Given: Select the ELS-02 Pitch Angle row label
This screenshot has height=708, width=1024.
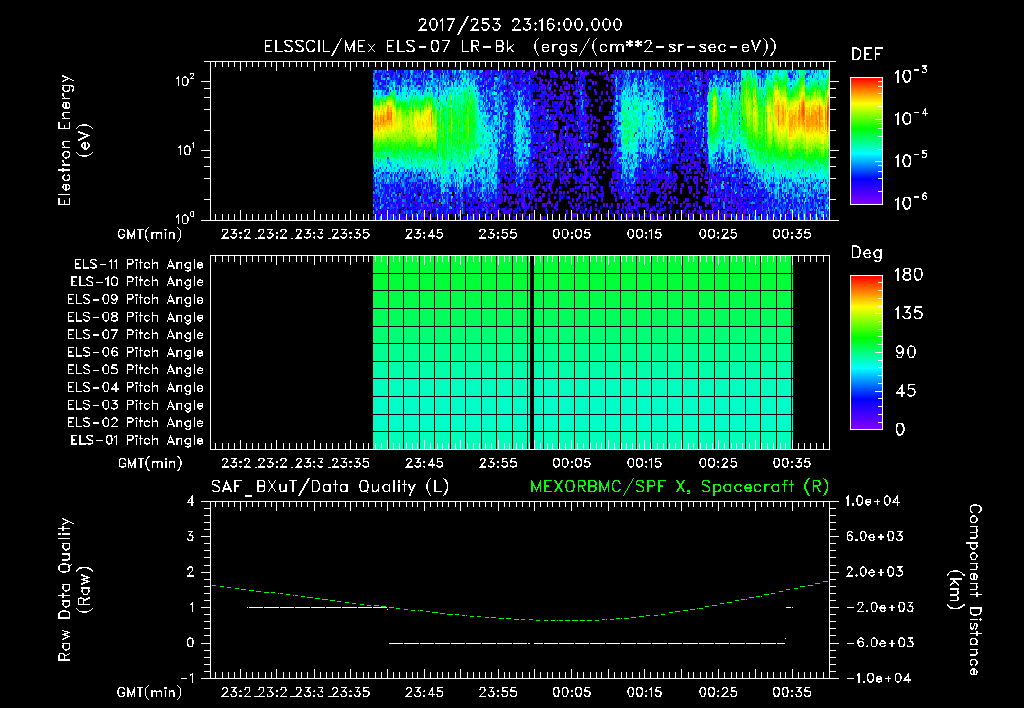Looking at the screenshot, I should [x=136, y=423].
